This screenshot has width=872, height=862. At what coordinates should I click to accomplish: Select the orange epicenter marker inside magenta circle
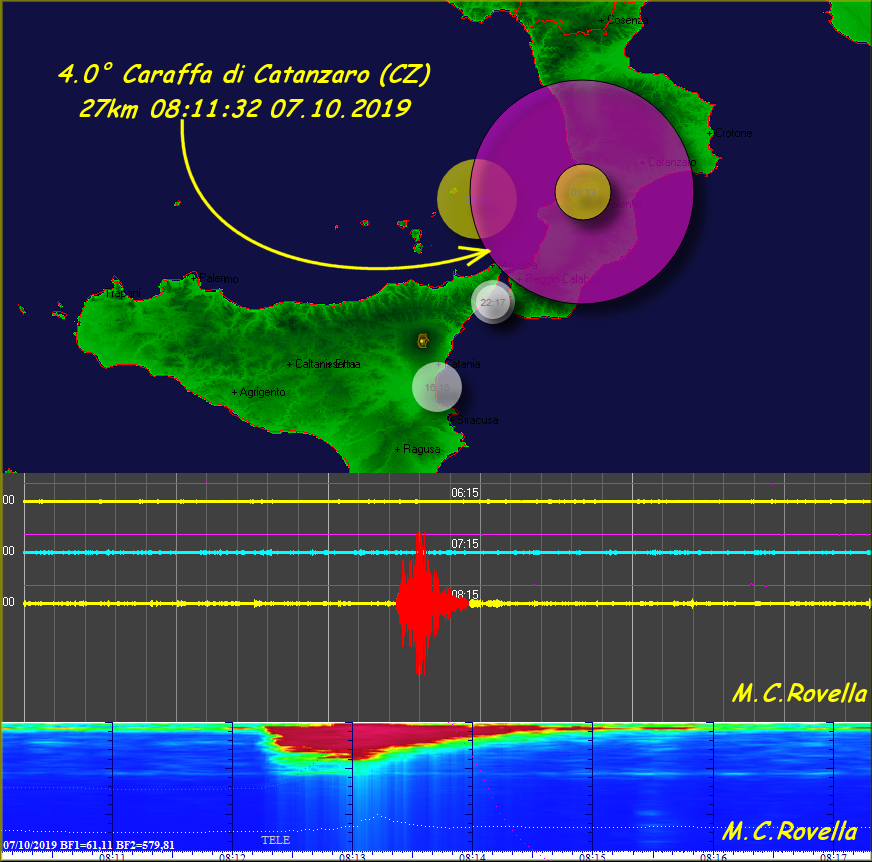[583, 192]
